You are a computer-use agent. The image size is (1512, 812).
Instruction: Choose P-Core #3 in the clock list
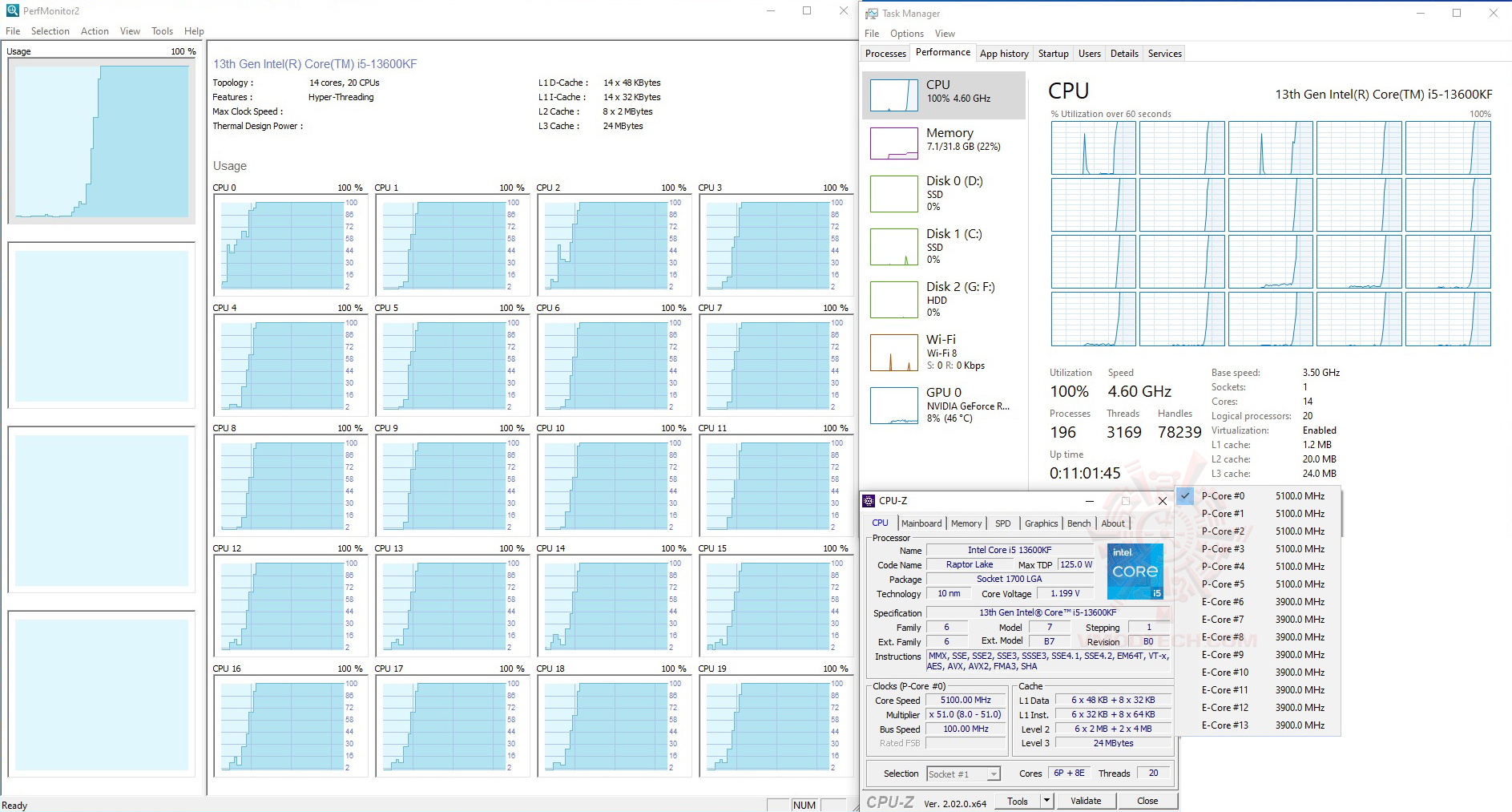click(x=1258, y=549)
